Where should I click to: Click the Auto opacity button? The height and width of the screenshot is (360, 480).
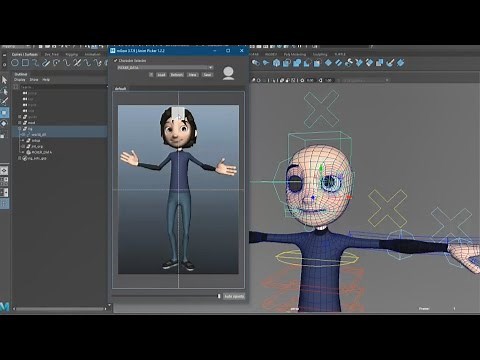coord(234,296)
